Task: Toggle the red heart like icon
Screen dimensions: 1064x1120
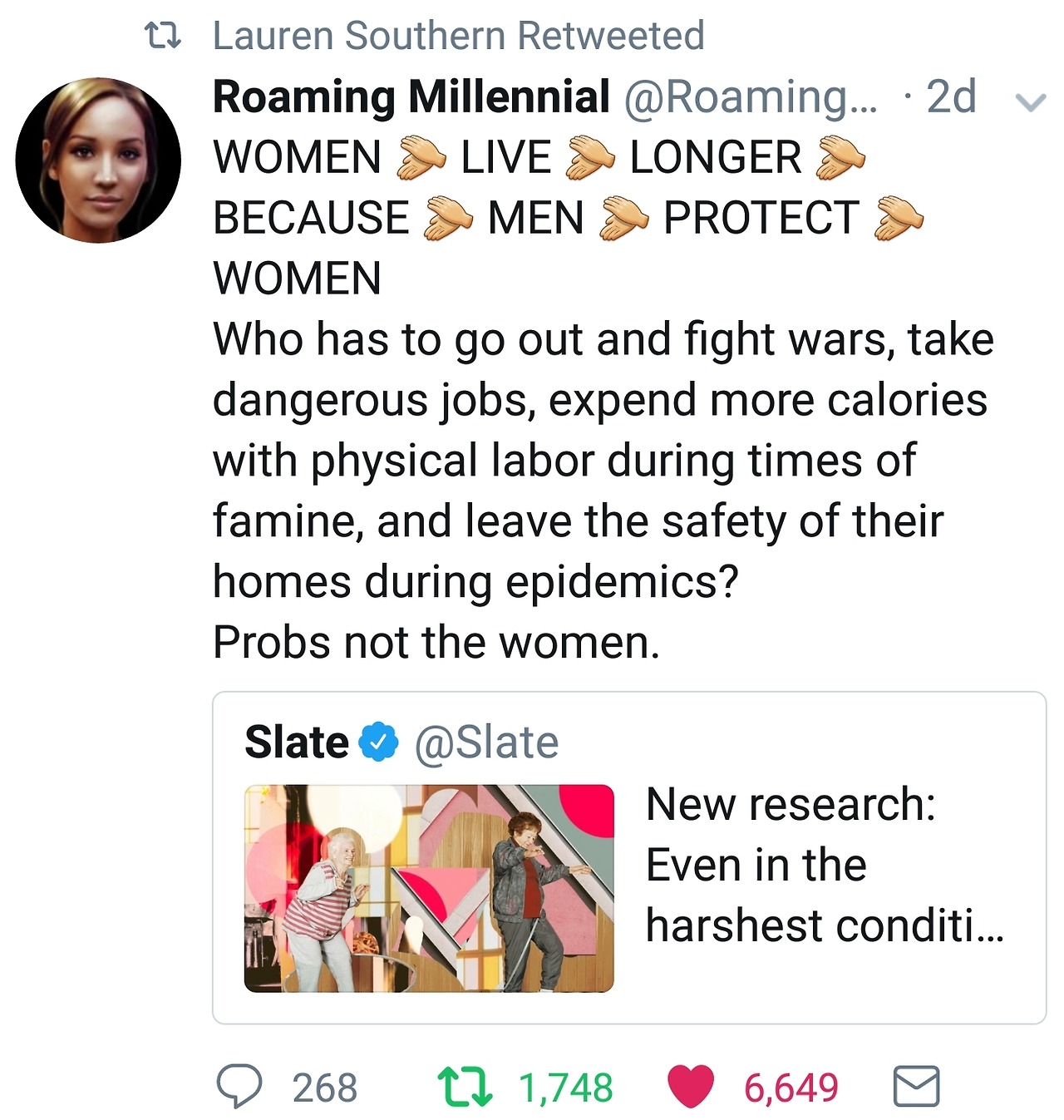Action: 691,1087
